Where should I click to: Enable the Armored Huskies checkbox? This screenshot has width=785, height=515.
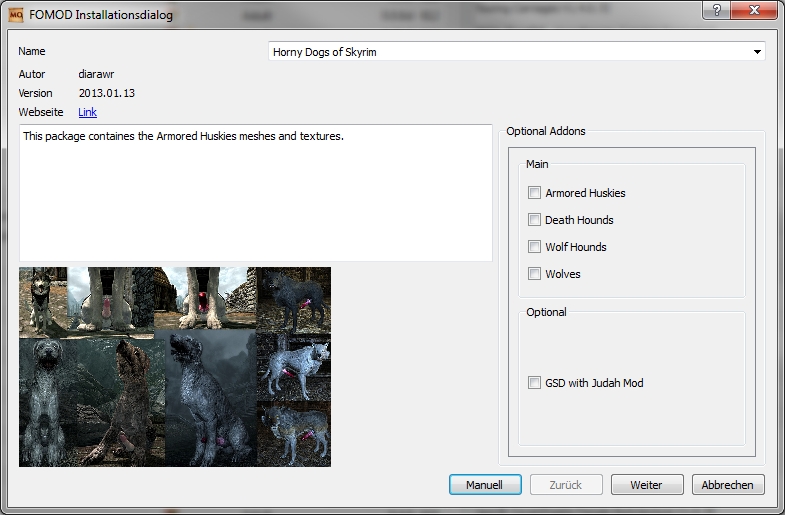(534, 193)
